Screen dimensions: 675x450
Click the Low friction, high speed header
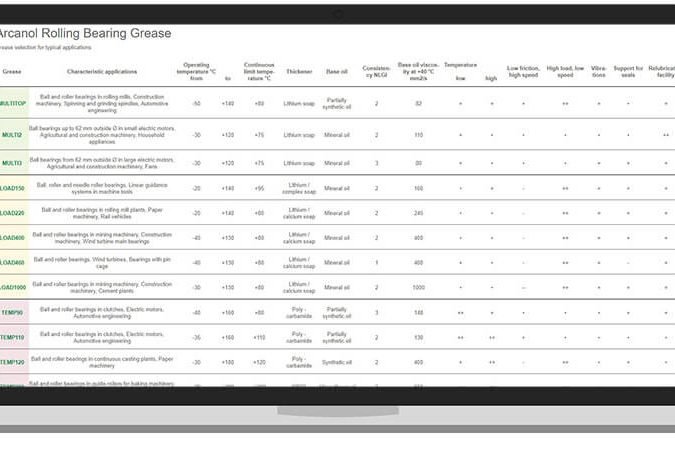click(x=523, y=71)
